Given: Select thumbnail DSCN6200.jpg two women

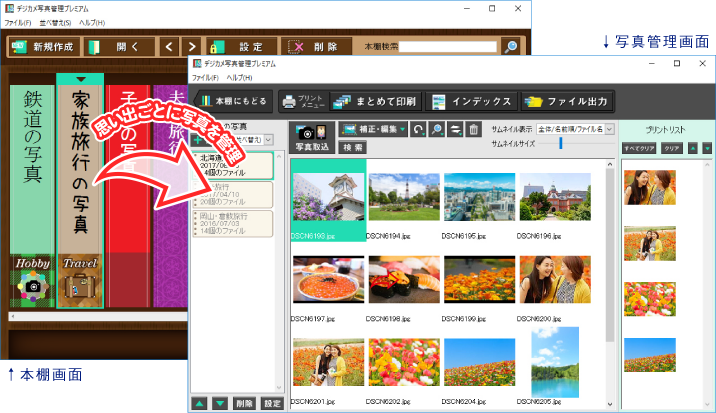Looking at the screenshot, I should [555, 280].
